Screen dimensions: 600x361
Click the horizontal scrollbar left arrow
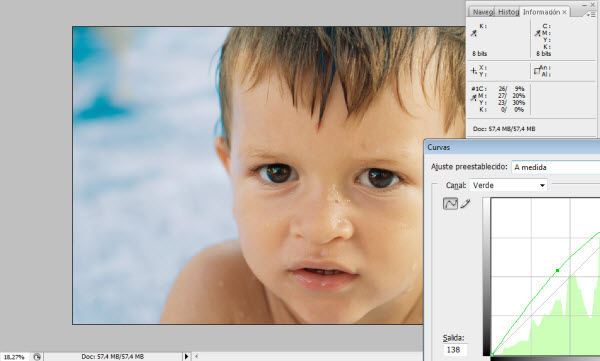pos(196,356)
